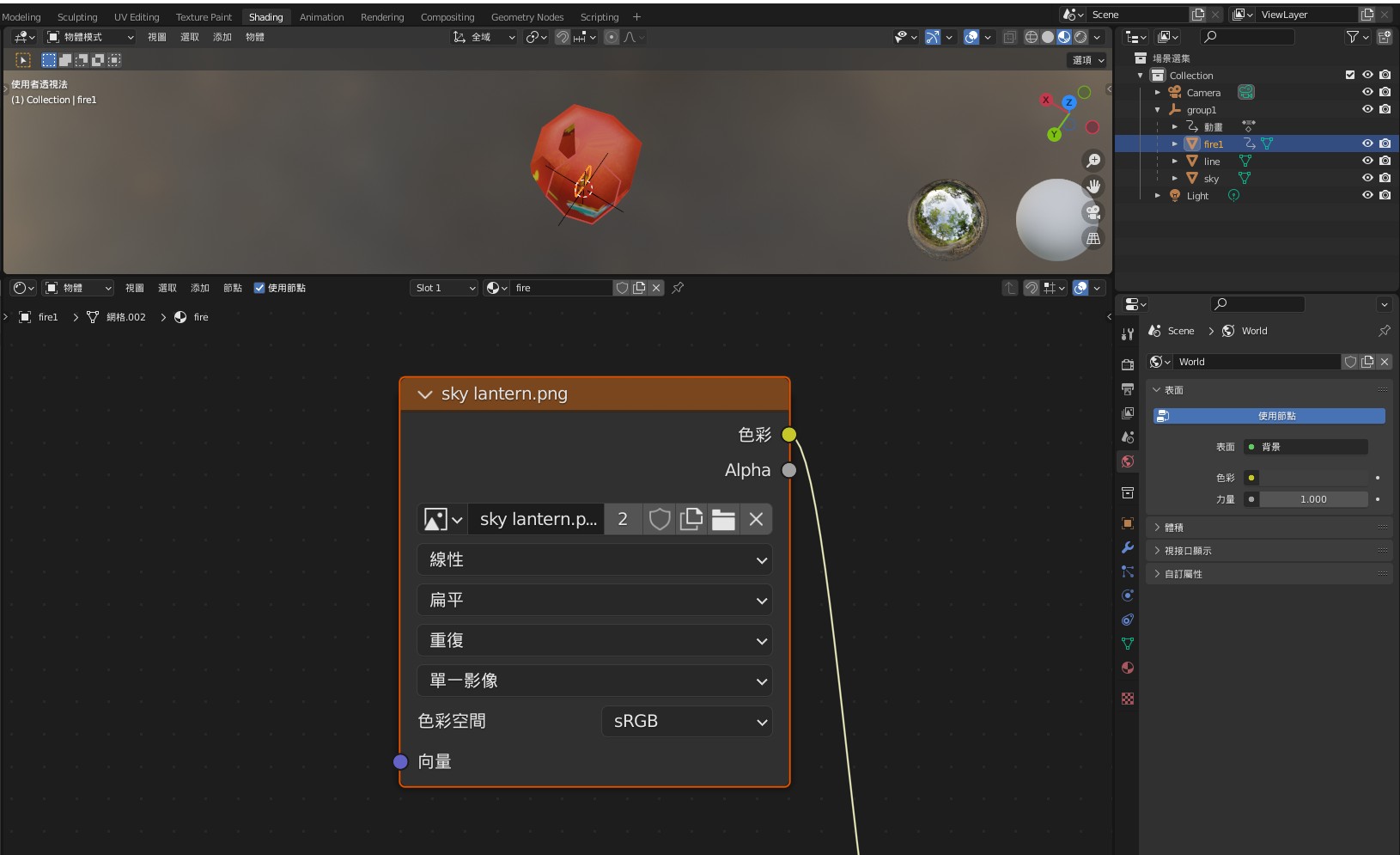Screen dimensions: 1400x855
Task: Select the sky object in outliner
Action: (x=1211, y=179)
